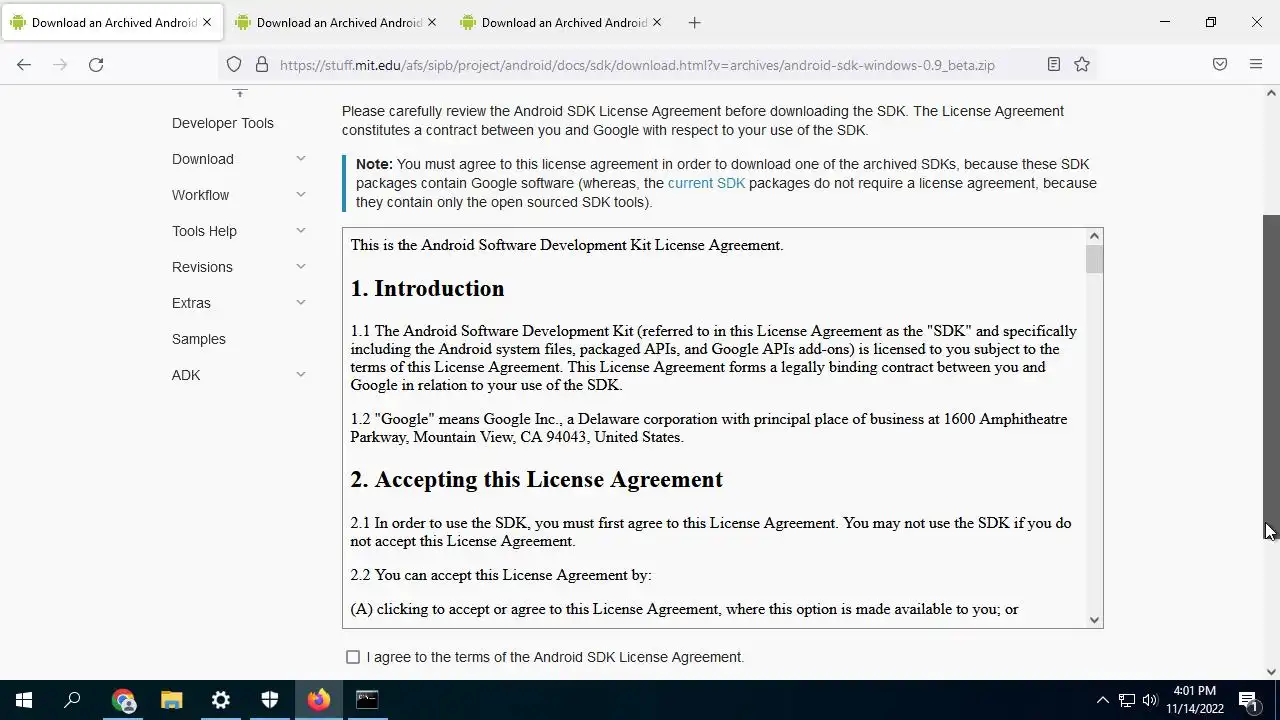Click the page scroll up arrow
1280x720 pixels.
(x=1271, y=93)
